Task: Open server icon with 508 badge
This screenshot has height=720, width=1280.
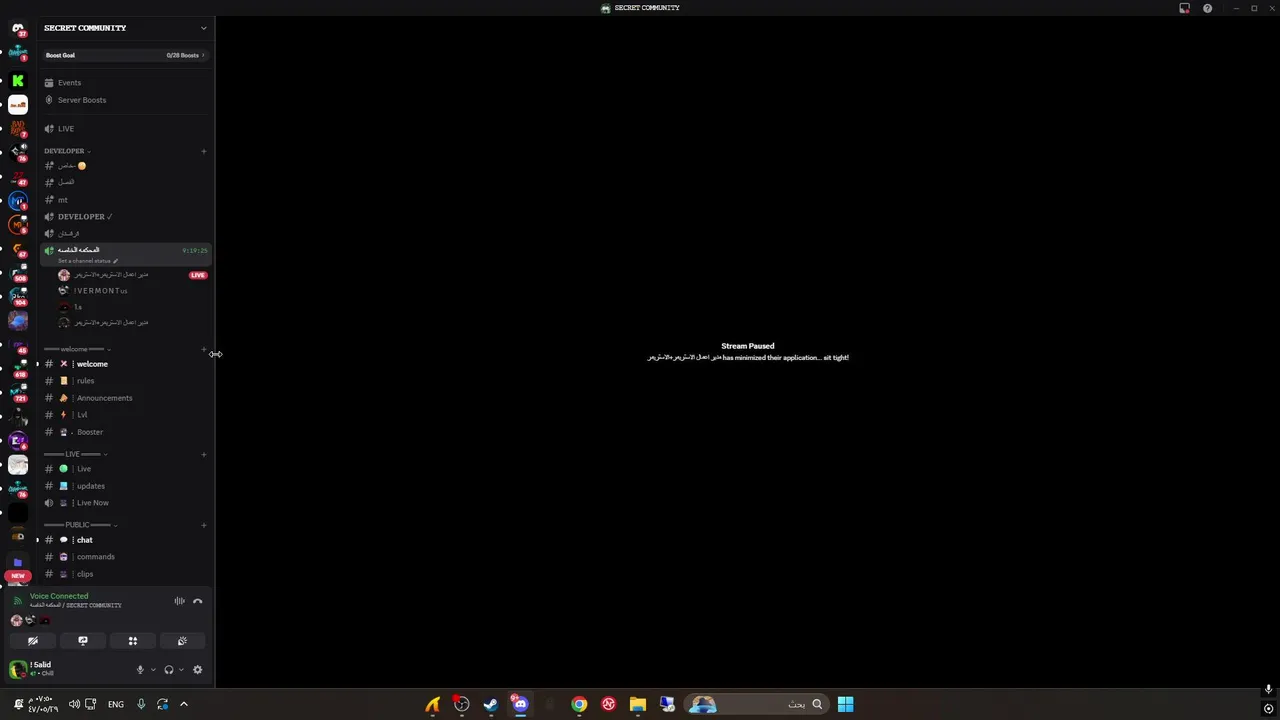Action: pos(18,272)
